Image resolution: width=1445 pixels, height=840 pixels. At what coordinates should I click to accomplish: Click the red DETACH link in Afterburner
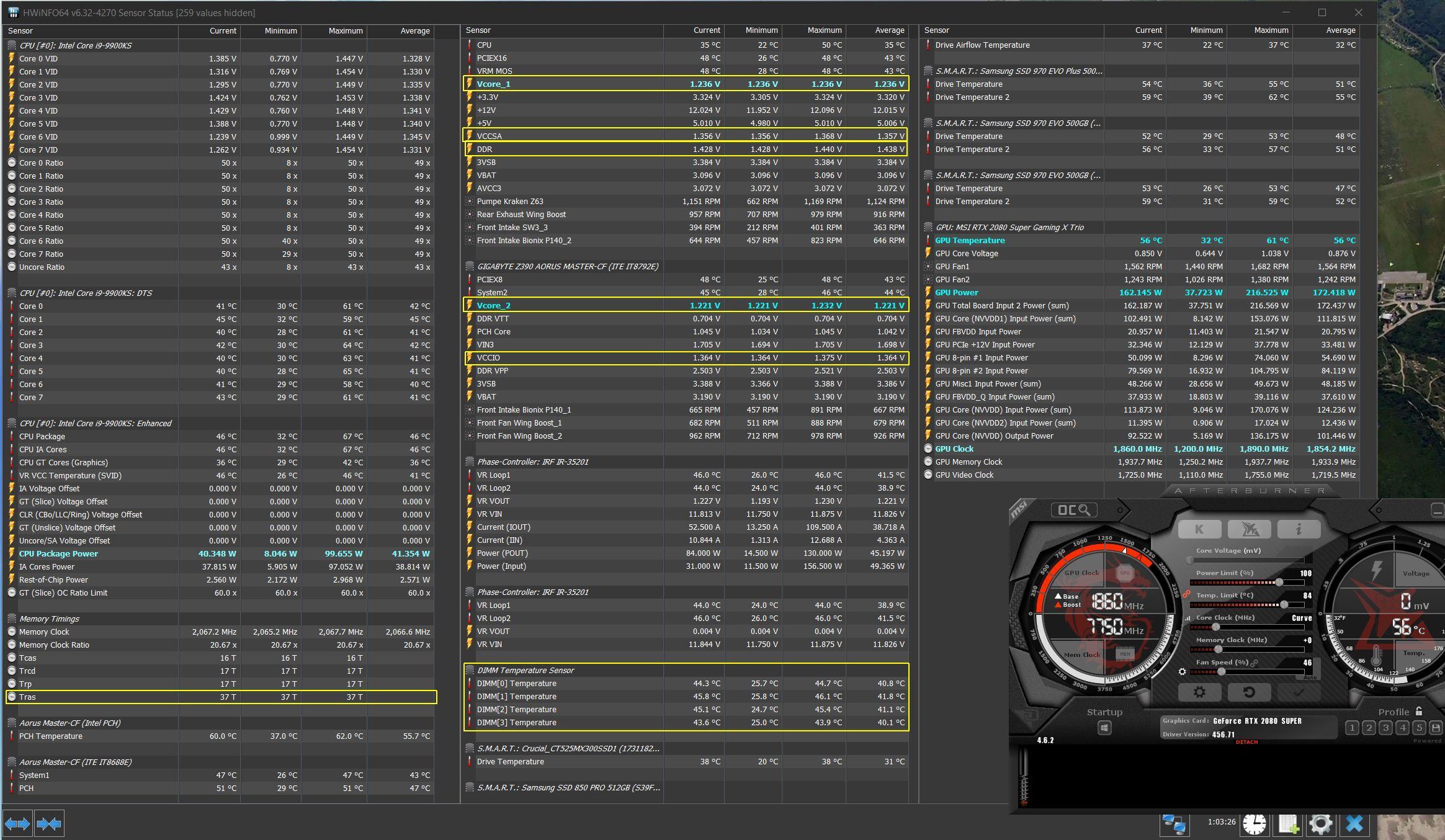[1246, 742]
